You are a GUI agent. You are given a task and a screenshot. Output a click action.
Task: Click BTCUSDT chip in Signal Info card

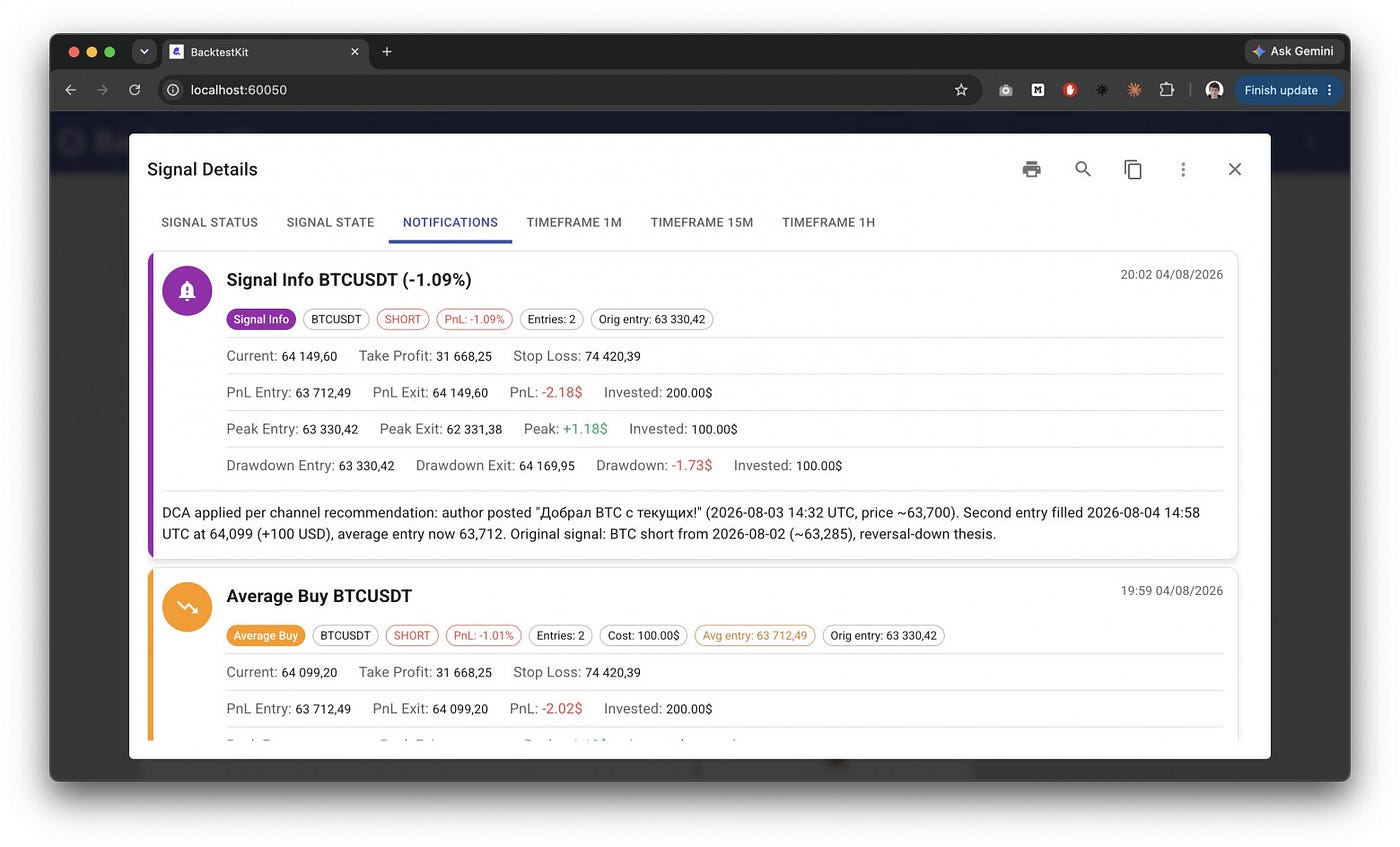coord(336,320)
